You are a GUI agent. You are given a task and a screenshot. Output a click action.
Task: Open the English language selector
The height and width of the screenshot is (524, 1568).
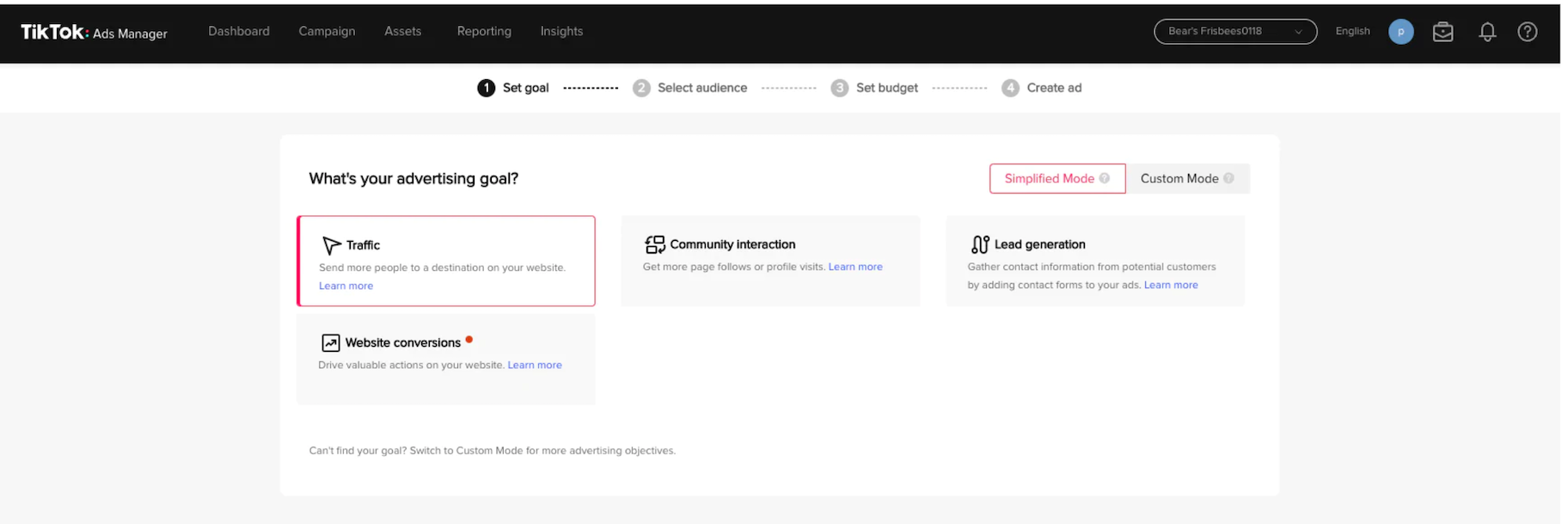tap(1352, 31)
